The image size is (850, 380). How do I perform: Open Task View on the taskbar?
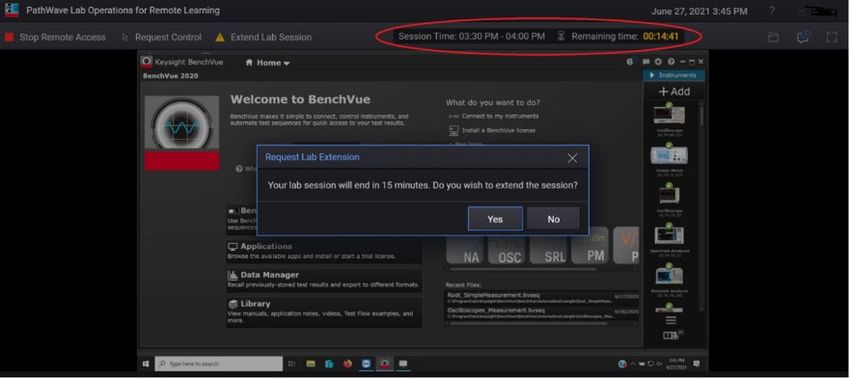[292, 364]
